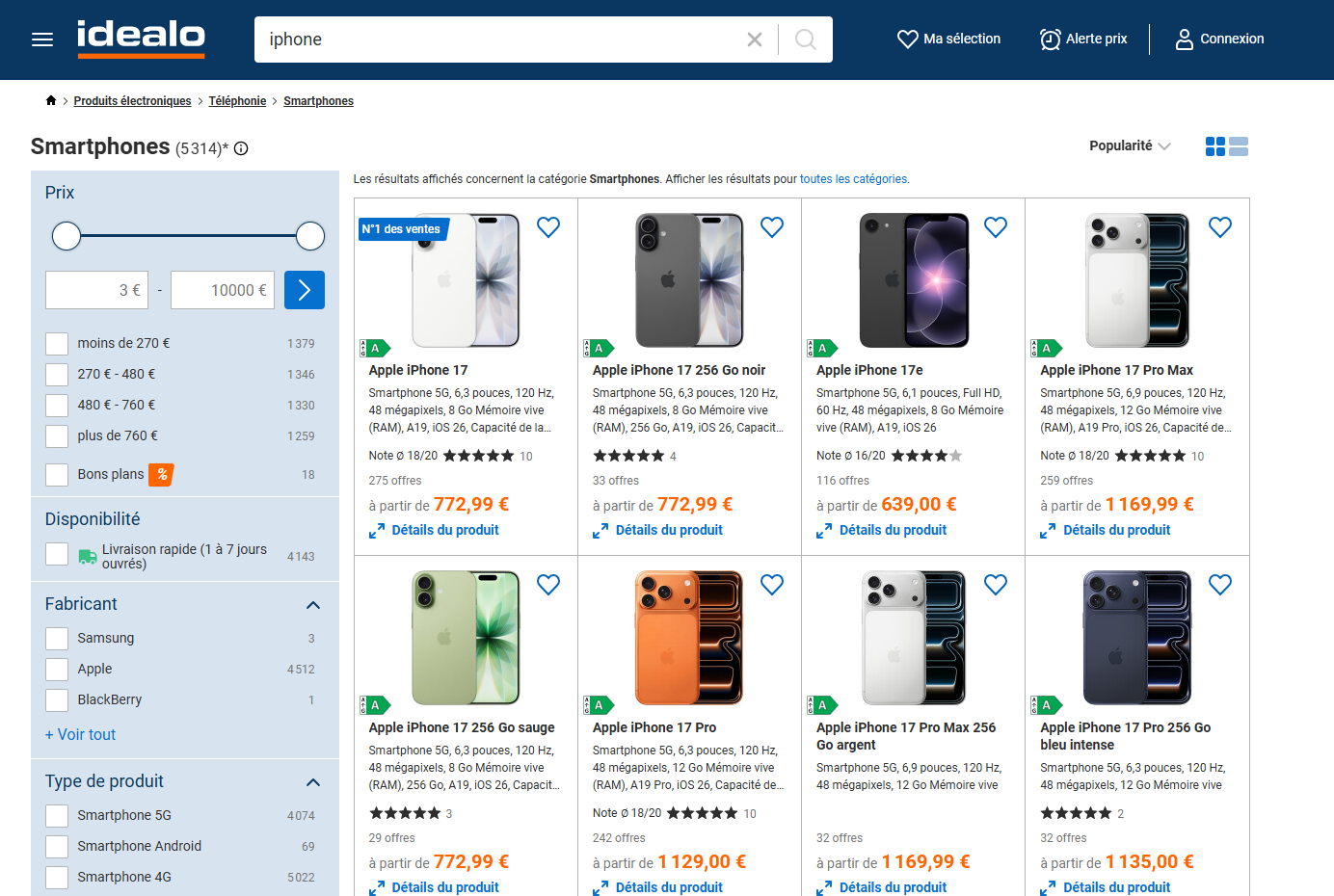
Task: Switch to grid view layout icon
Action: coord(1215,146)
